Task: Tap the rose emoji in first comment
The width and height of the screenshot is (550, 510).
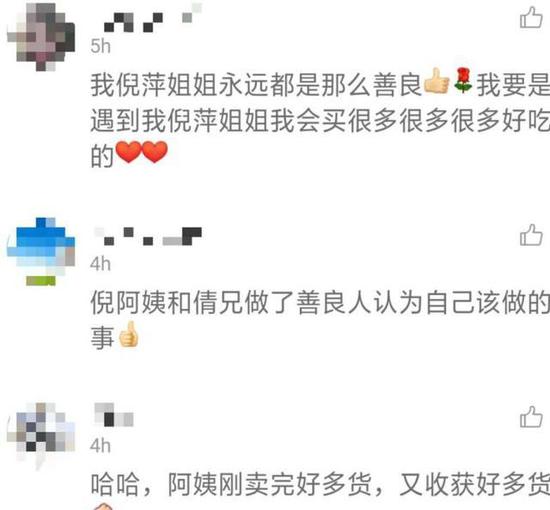Action: pyautogui.click(x=463, y=81)
